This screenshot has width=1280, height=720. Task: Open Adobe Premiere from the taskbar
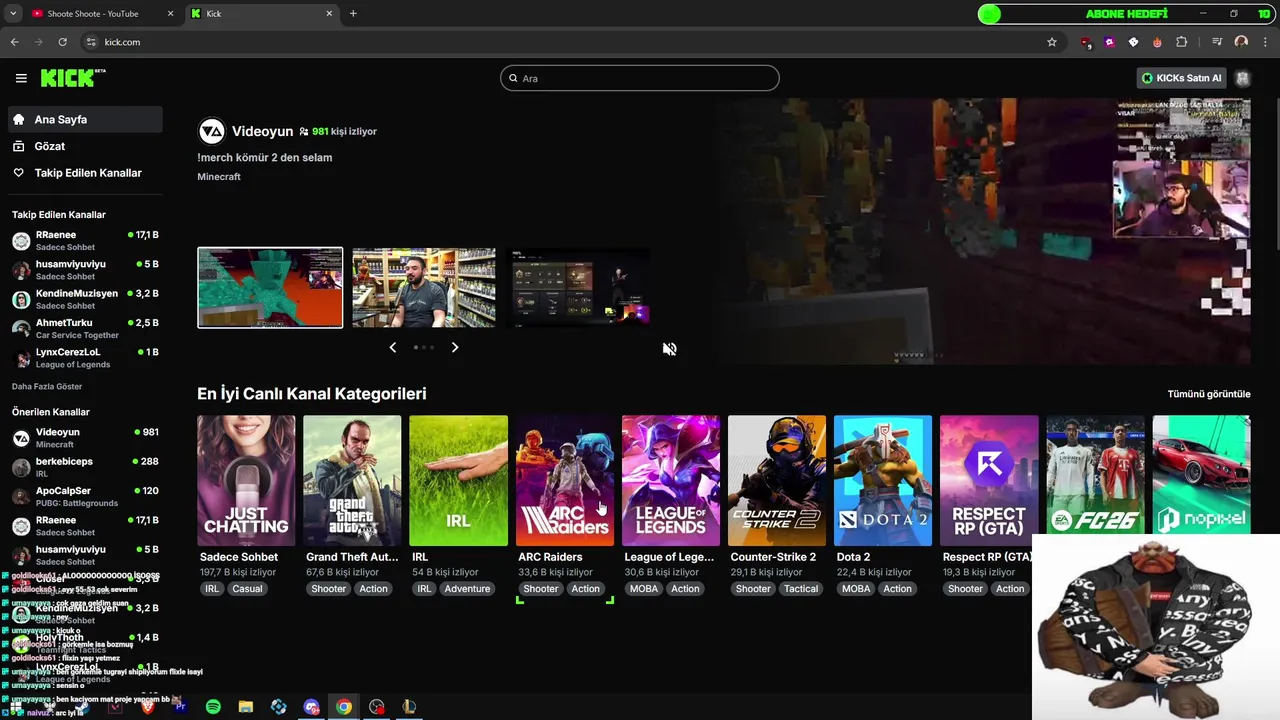coord(181,707)
